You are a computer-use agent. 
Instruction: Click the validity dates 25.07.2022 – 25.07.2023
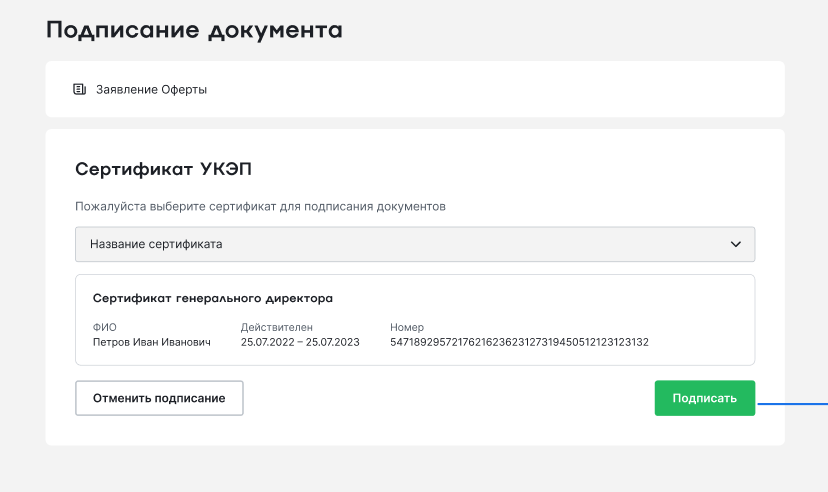(x=299, y=342)
